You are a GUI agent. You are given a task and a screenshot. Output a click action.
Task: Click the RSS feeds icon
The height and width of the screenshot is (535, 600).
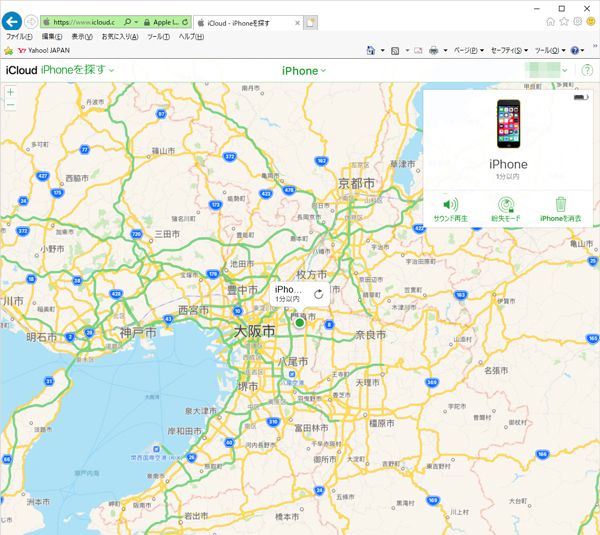tap(395, 51)
